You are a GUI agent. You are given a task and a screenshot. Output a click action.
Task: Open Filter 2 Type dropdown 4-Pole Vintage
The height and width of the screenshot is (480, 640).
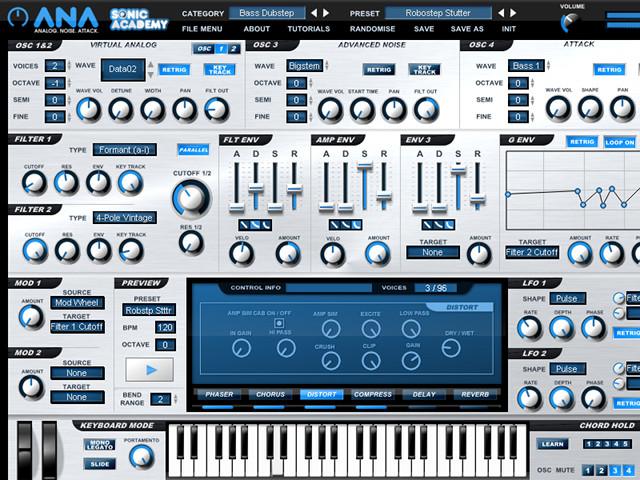(124, 218)
